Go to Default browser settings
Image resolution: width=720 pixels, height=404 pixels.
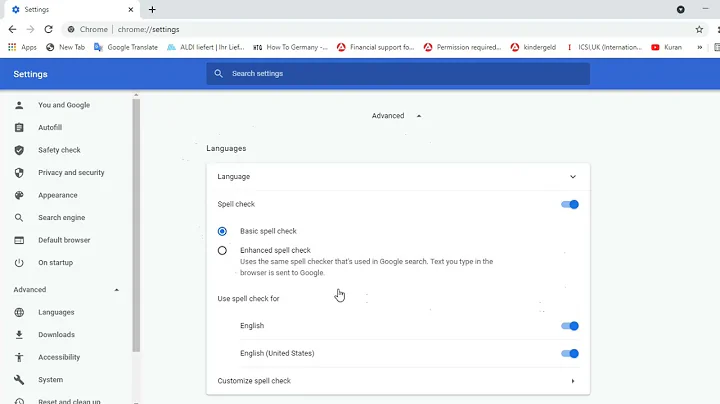(x=64, y=240)
